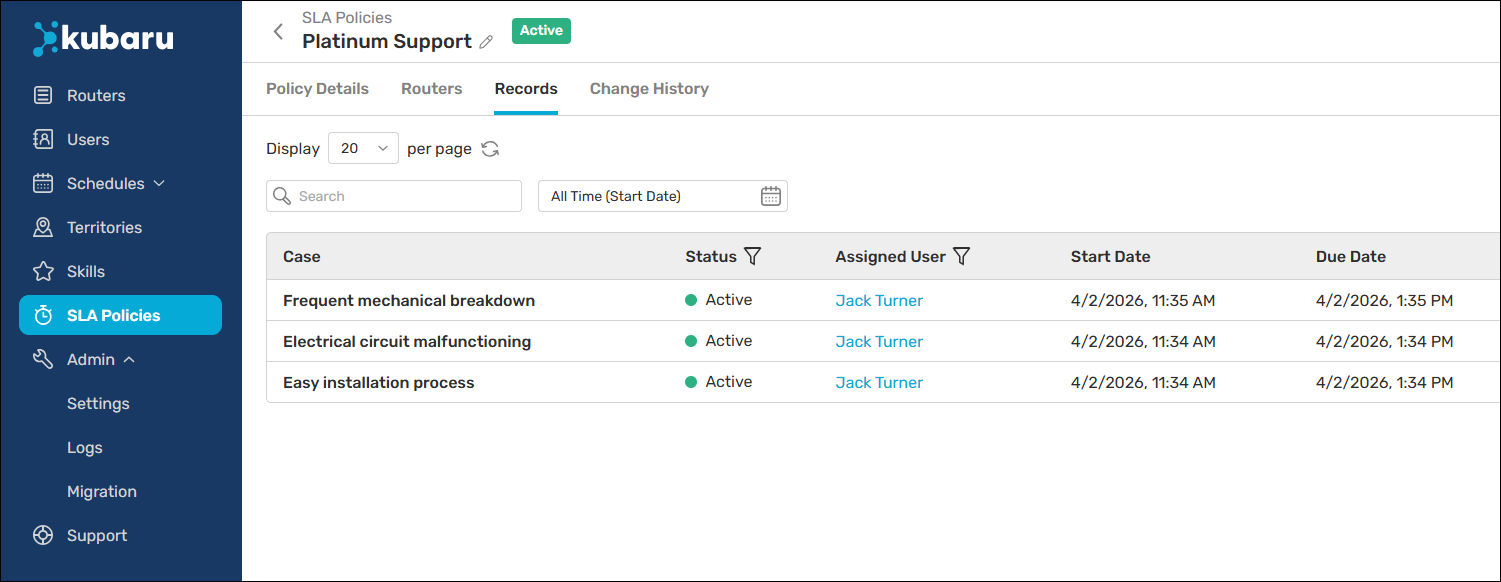
Task: Click the Territories map pin icon
Action: (x=43, y=228)
